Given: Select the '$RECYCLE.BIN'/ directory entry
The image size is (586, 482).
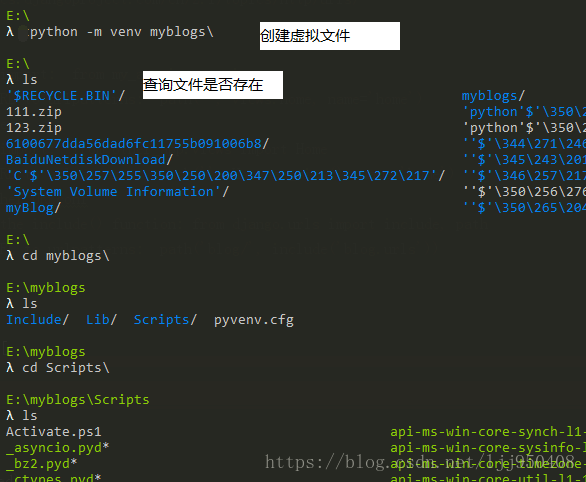Looking at the screenshot, I should tap(66, 96).
